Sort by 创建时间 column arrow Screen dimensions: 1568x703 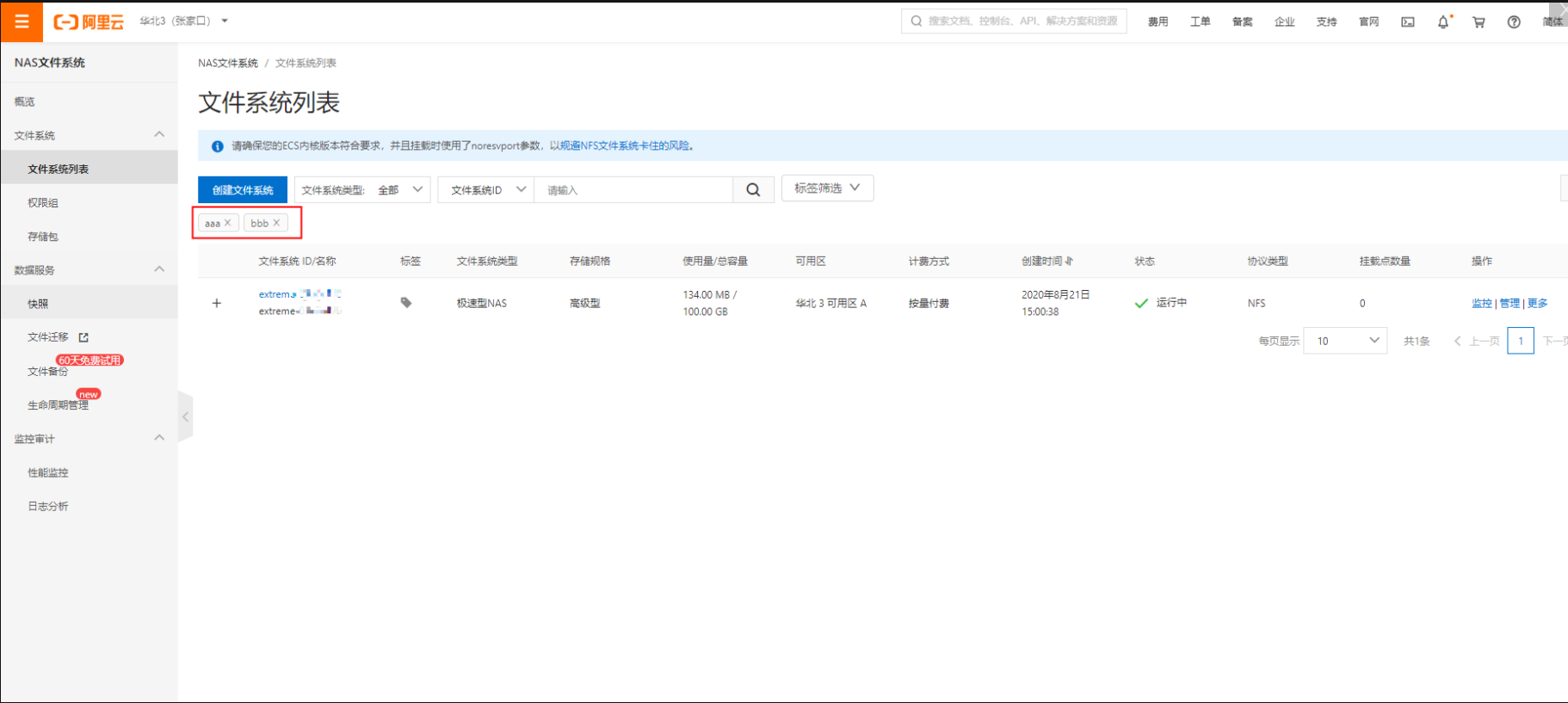click(1069, 261)
